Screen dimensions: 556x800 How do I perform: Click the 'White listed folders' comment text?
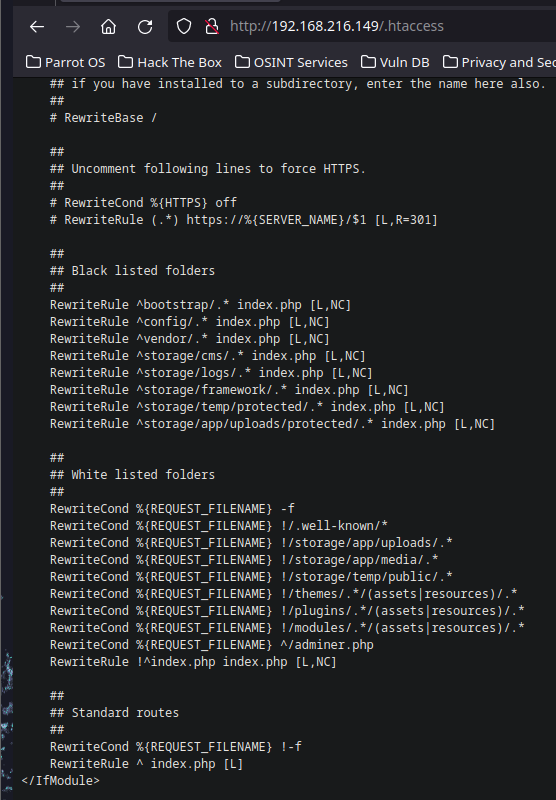pos(143,474)
